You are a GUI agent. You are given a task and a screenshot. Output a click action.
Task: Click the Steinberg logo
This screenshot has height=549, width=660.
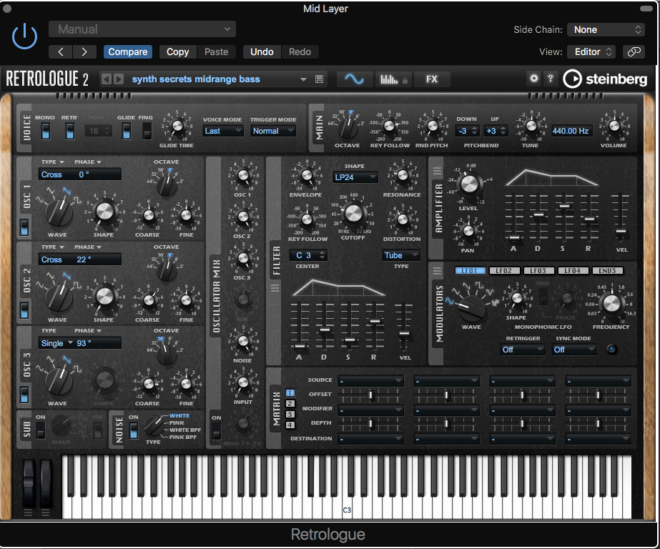[x=606, y=78]
